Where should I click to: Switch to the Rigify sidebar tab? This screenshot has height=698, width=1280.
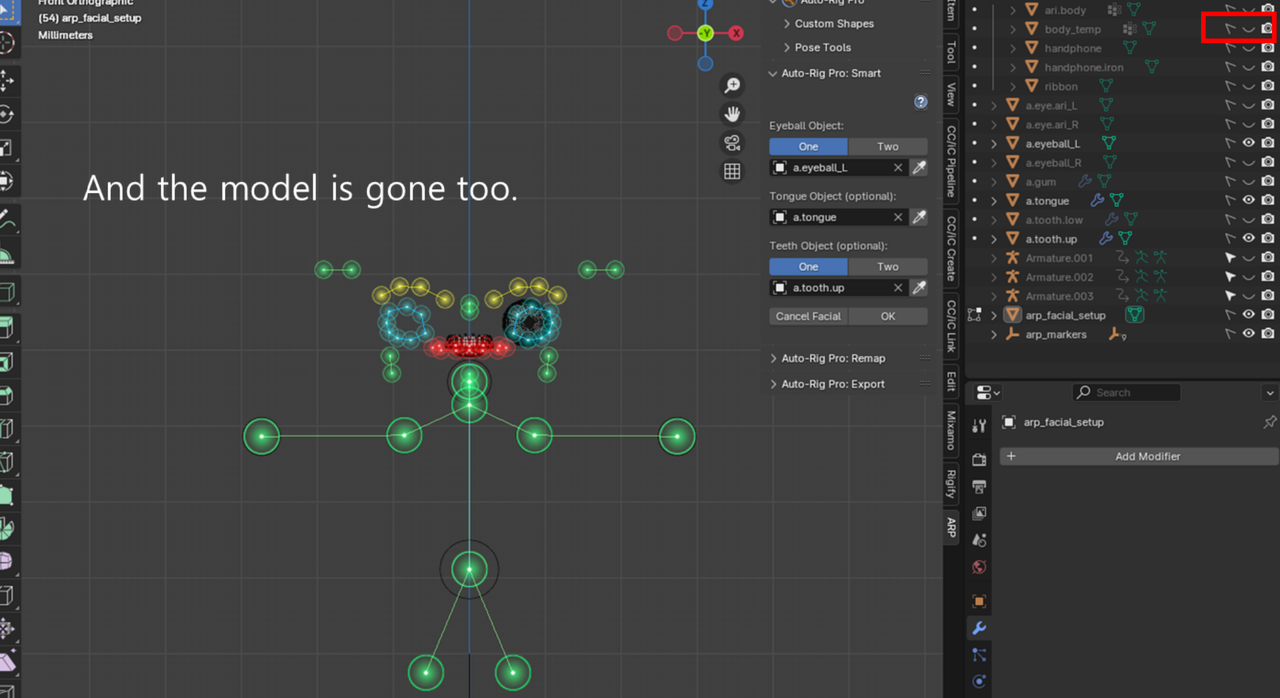point(951,485)
